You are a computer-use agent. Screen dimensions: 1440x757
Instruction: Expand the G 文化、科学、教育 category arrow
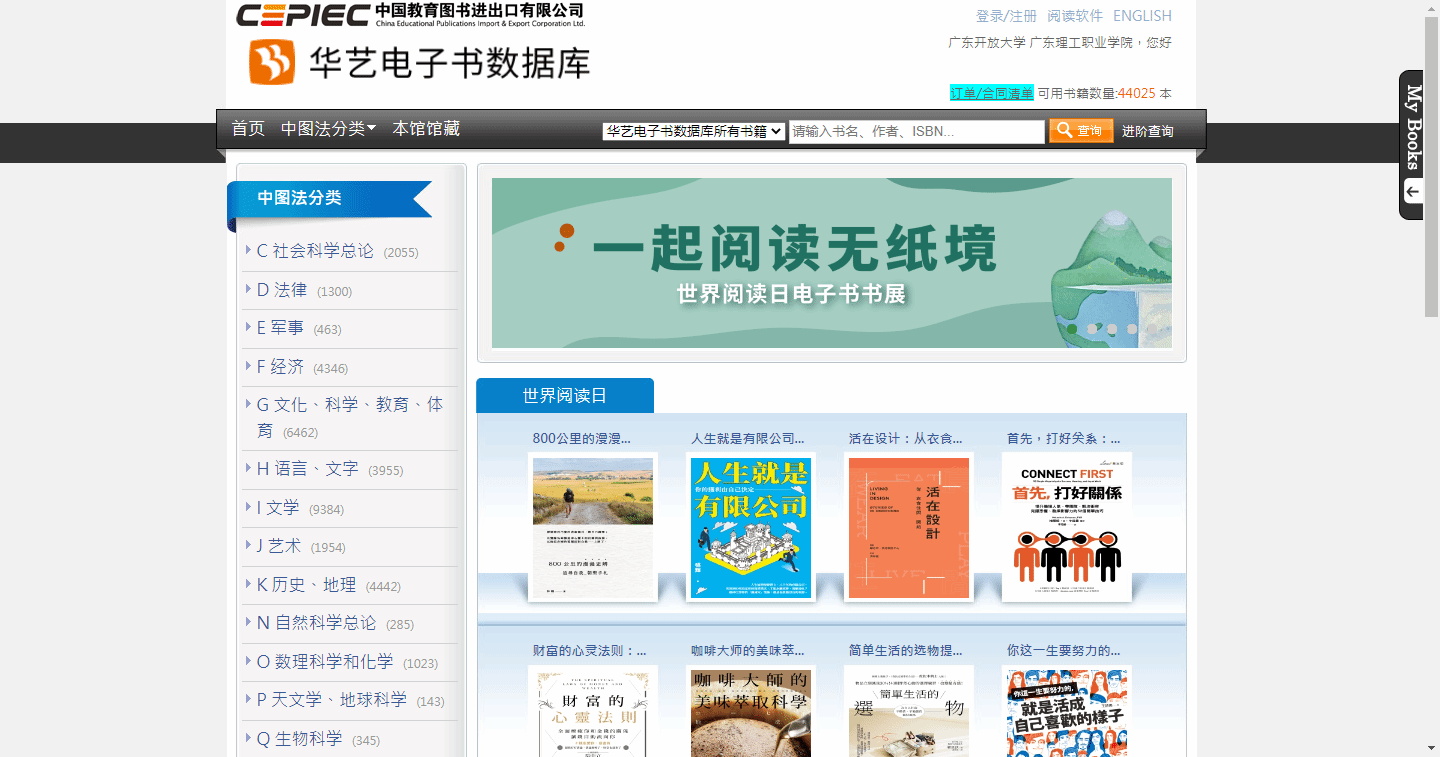coord(248,403)
